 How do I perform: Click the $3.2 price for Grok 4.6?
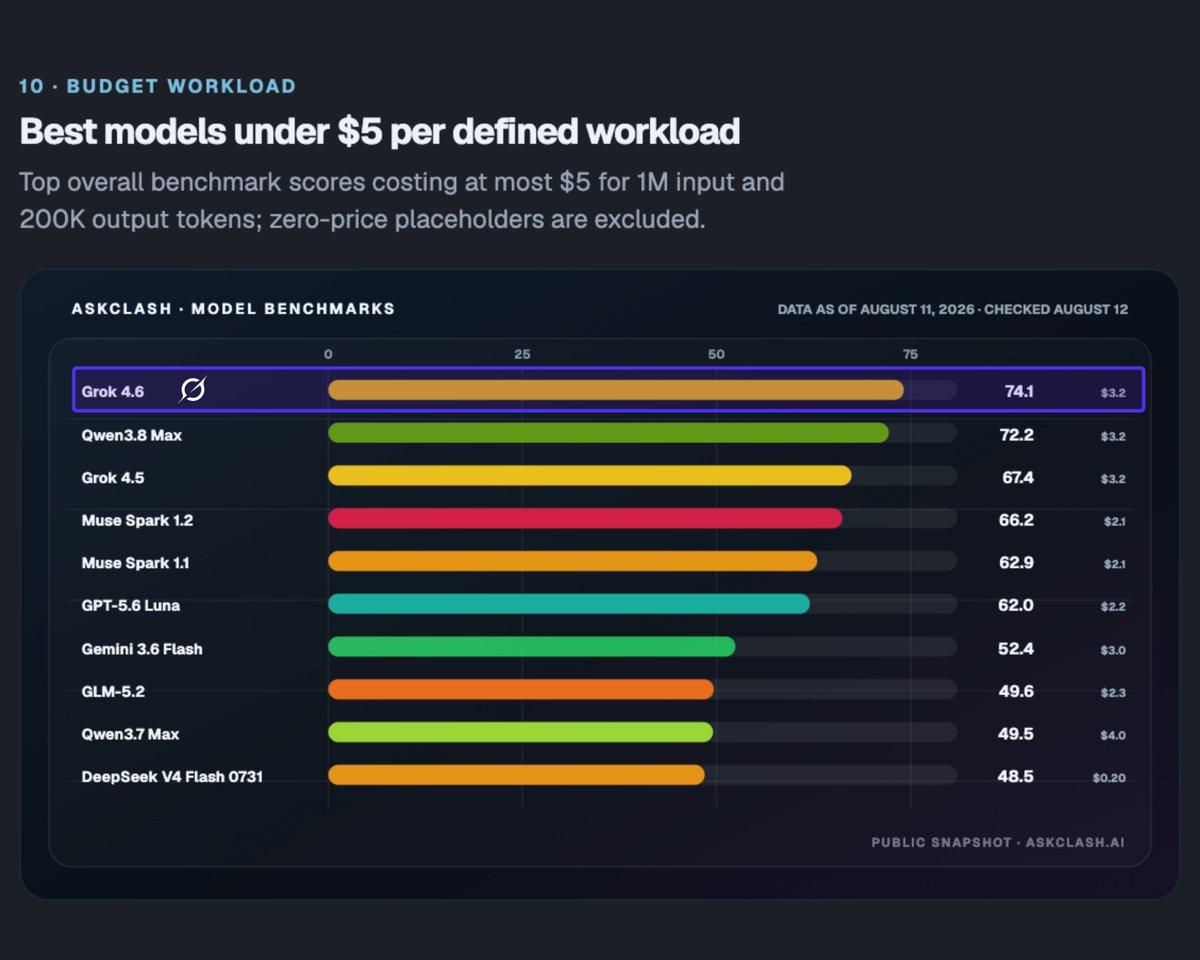pyautogui.click(x=1114, y=393)
